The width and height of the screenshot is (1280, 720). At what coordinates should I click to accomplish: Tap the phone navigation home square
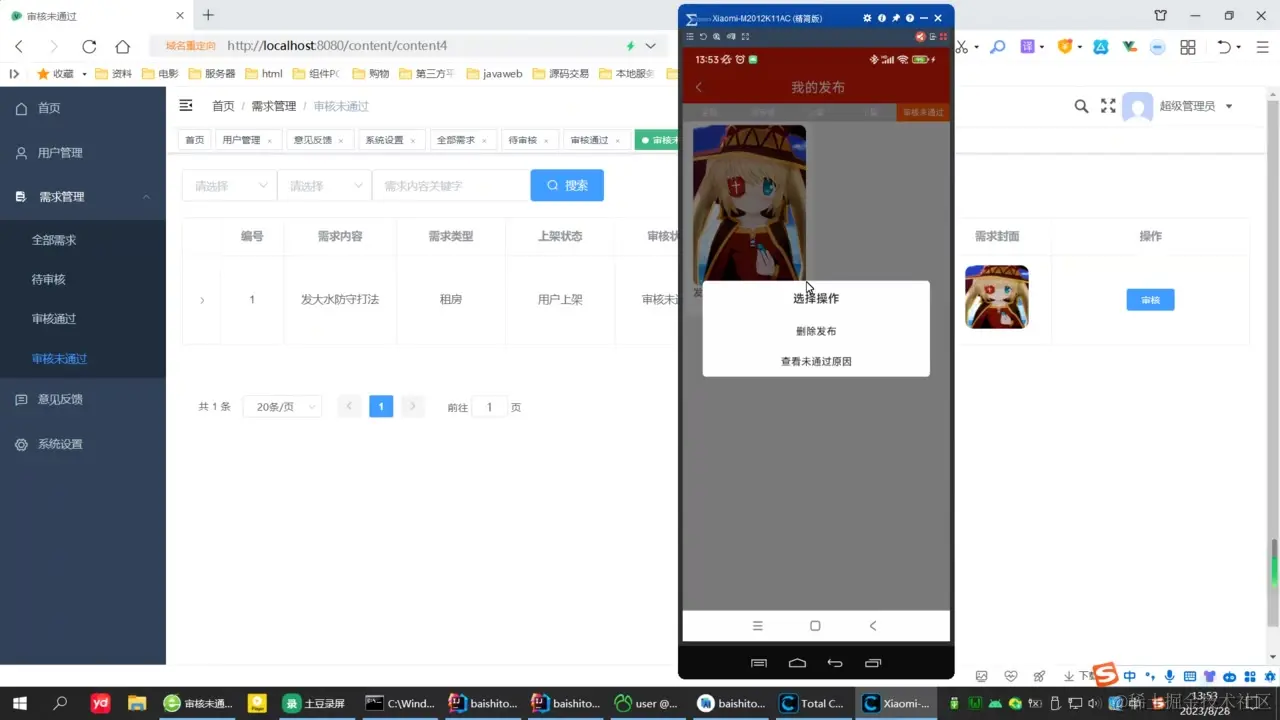click(x=815, y=626)
